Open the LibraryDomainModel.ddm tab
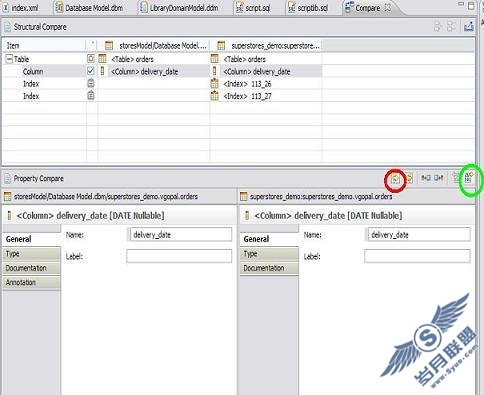 pyautogui.click(x=180, y=8)
